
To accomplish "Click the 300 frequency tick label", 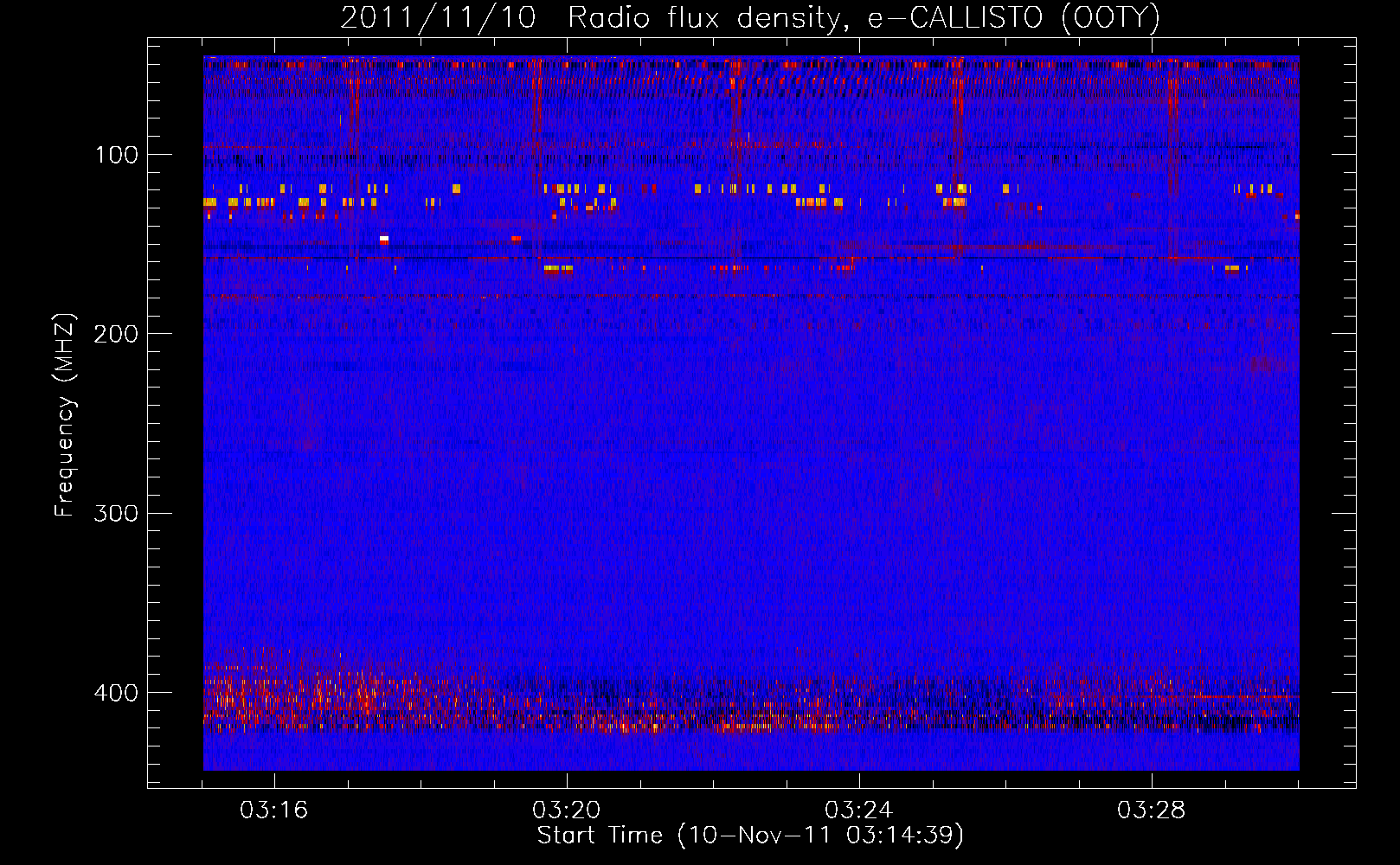I will coord(116,514).
